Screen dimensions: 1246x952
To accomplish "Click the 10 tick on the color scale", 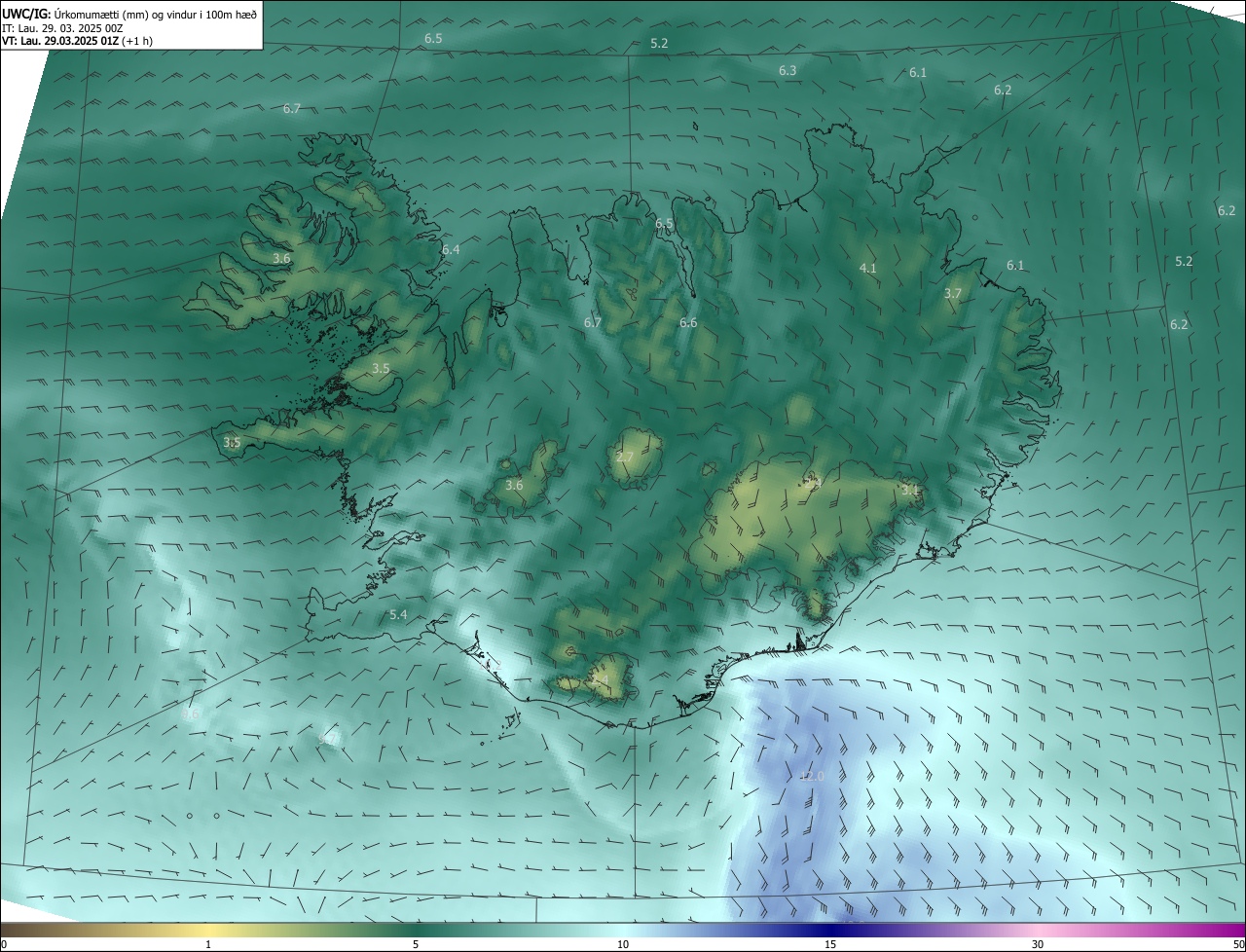I will coord(623,944).
